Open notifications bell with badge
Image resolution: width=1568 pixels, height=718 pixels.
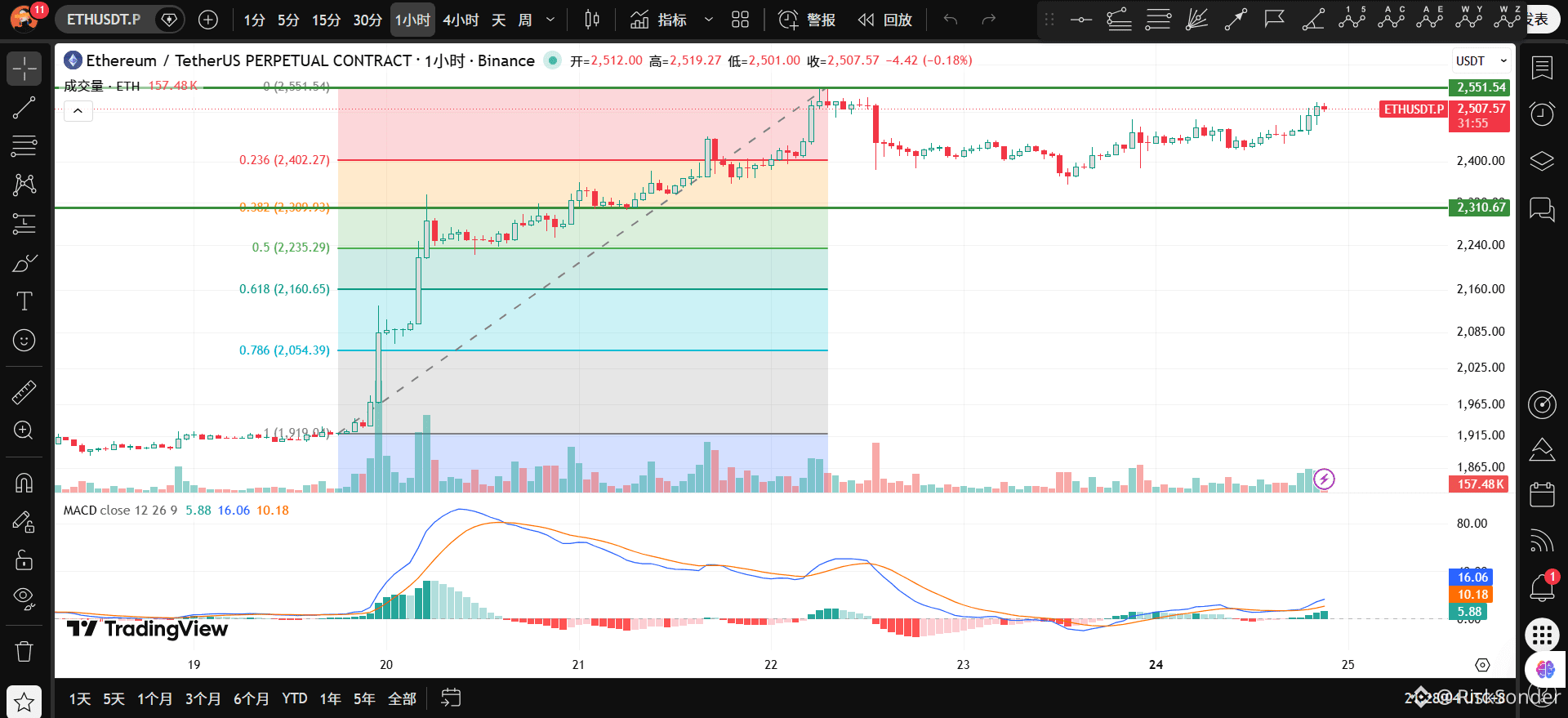[x=1542, y=586]
